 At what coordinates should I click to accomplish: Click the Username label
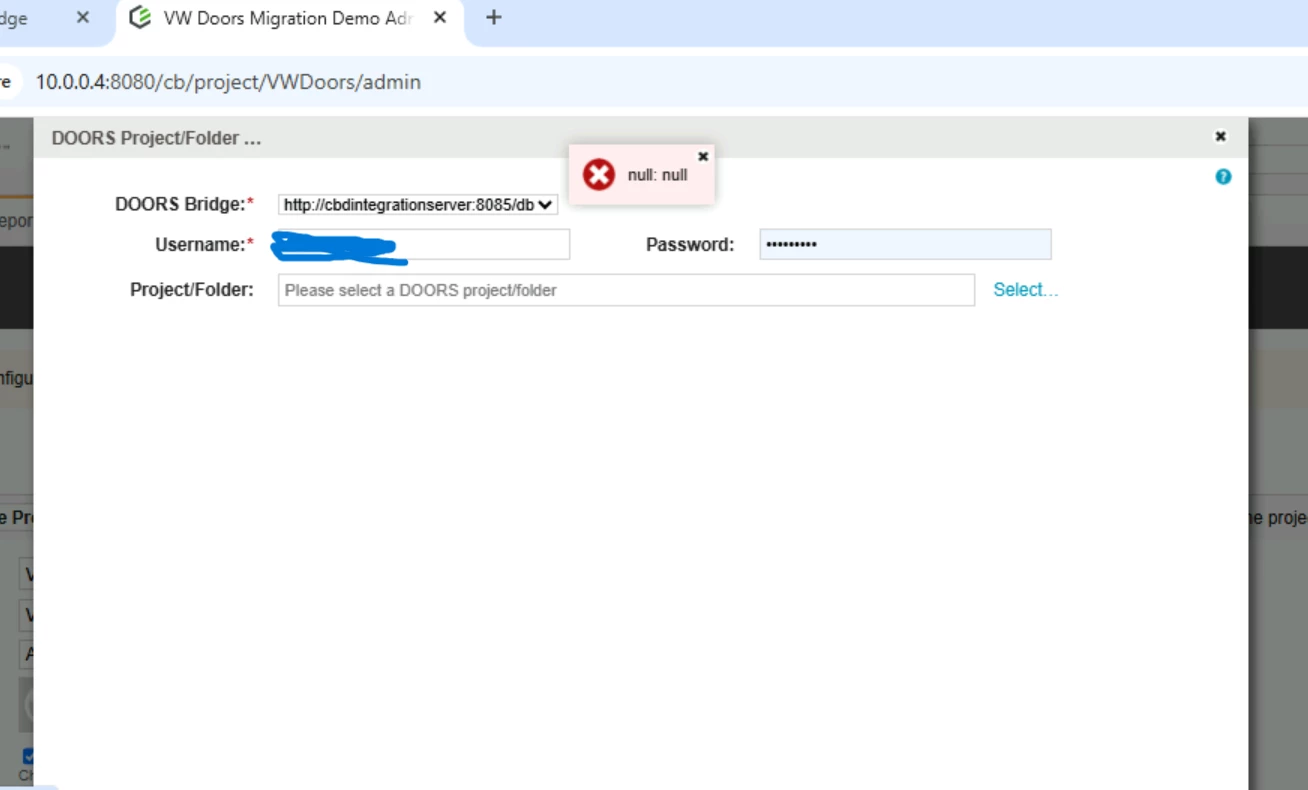(204, 244)
